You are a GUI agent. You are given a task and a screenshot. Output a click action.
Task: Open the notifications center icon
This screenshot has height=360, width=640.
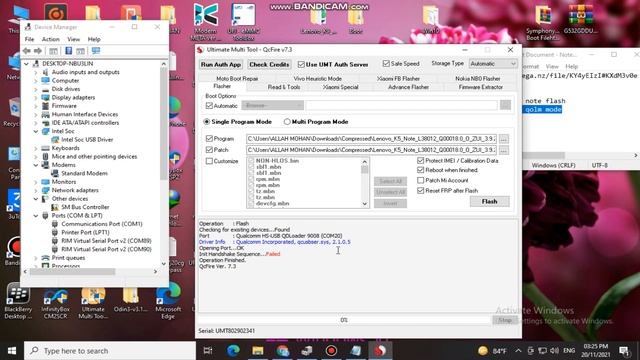(x=624, y=351)
